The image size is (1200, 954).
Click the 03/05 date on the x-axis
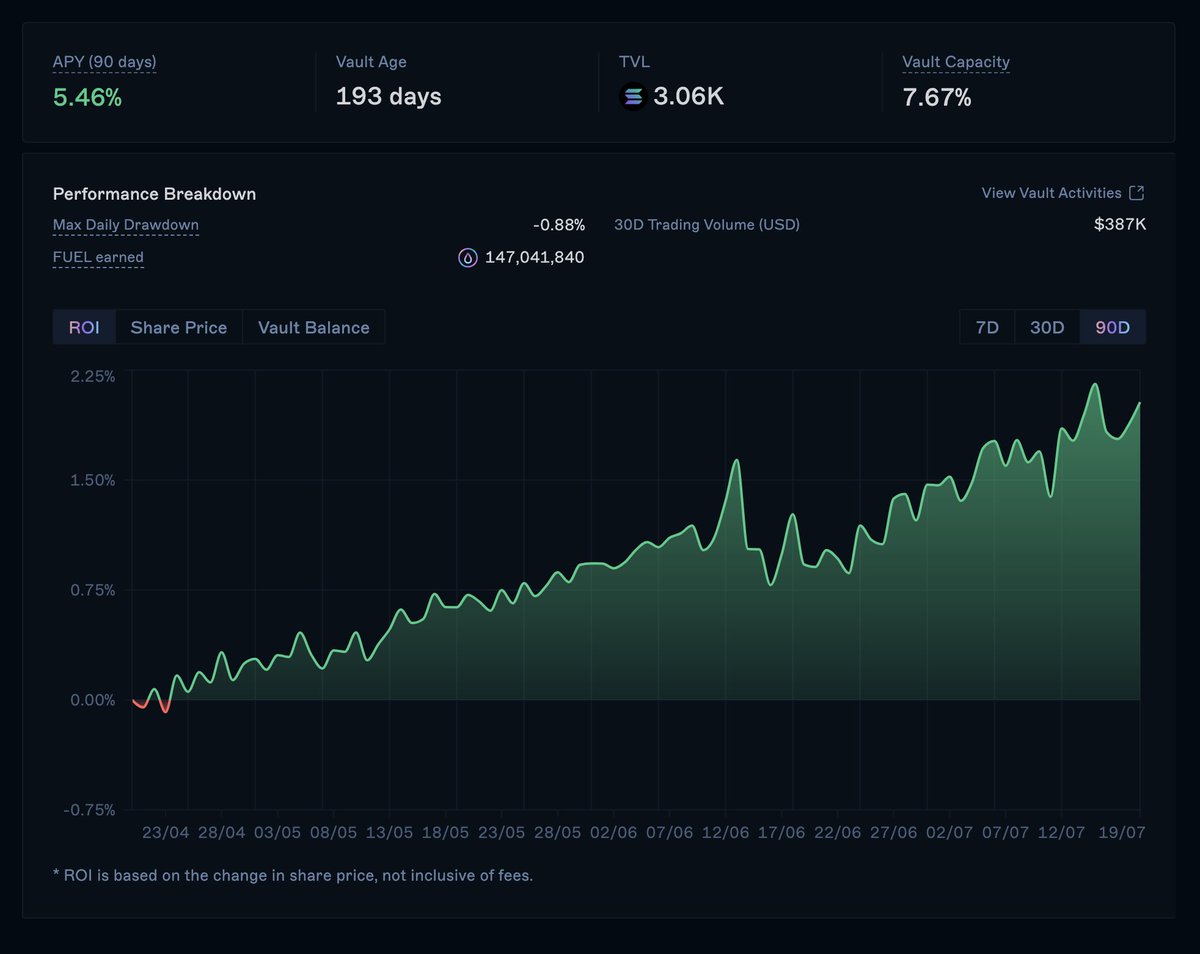[x=278, y=833]
